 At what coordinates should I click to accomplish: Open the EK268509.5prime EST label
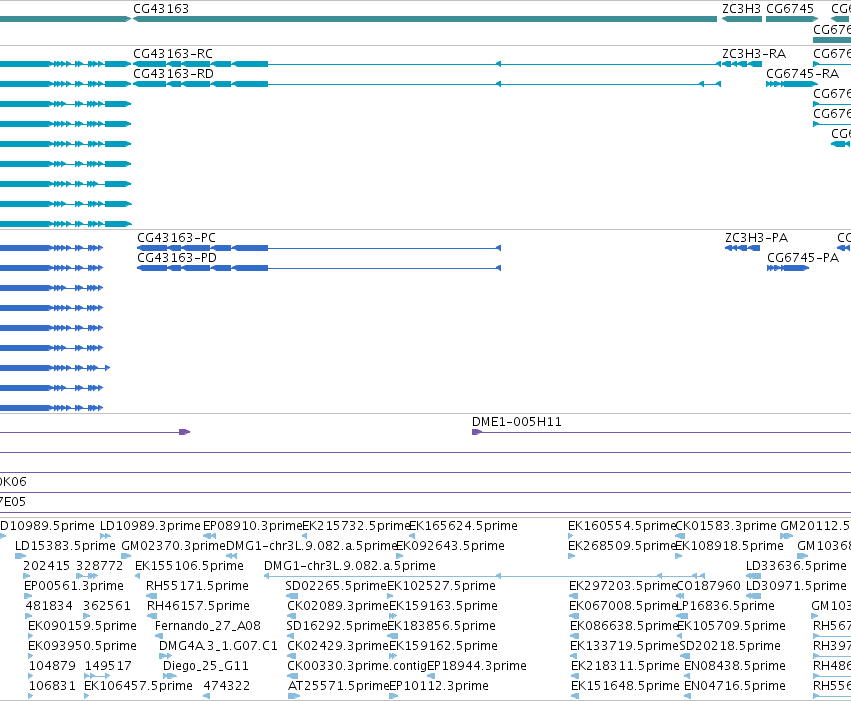click(x=622, y=546)
